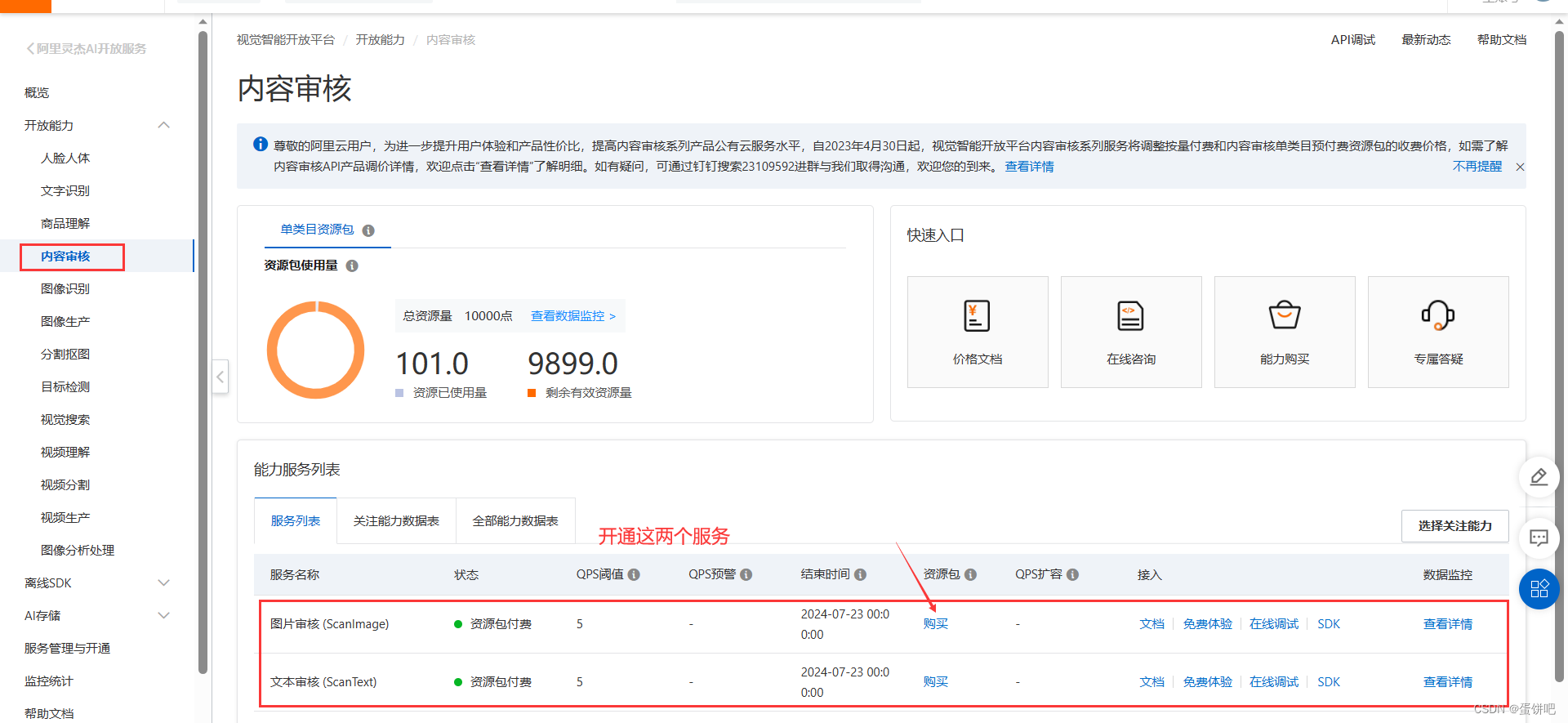Open 图像分析处理 in the sidebar

(78, 550)
